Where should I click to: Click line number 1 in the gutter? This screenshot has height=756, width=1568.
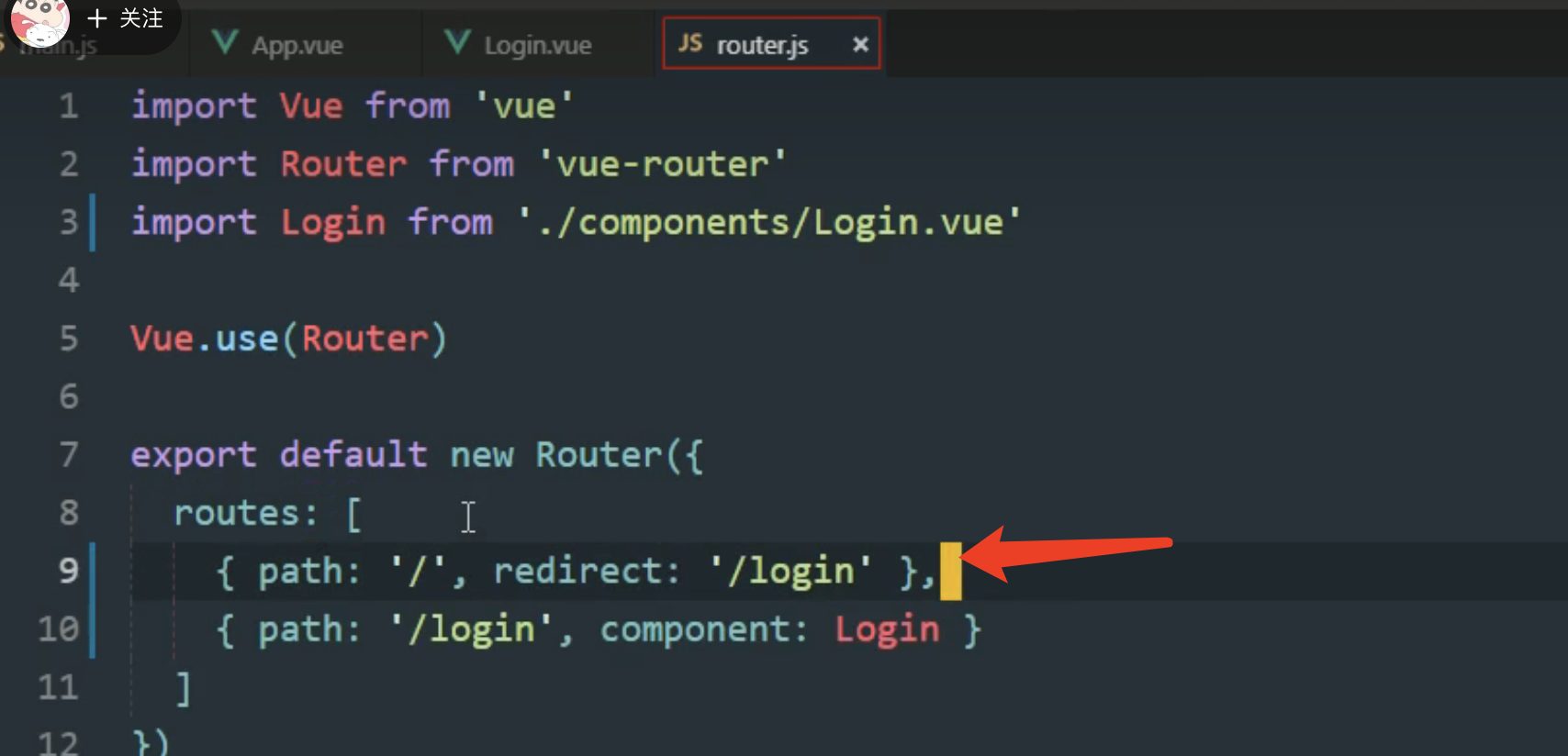(69, 106)
